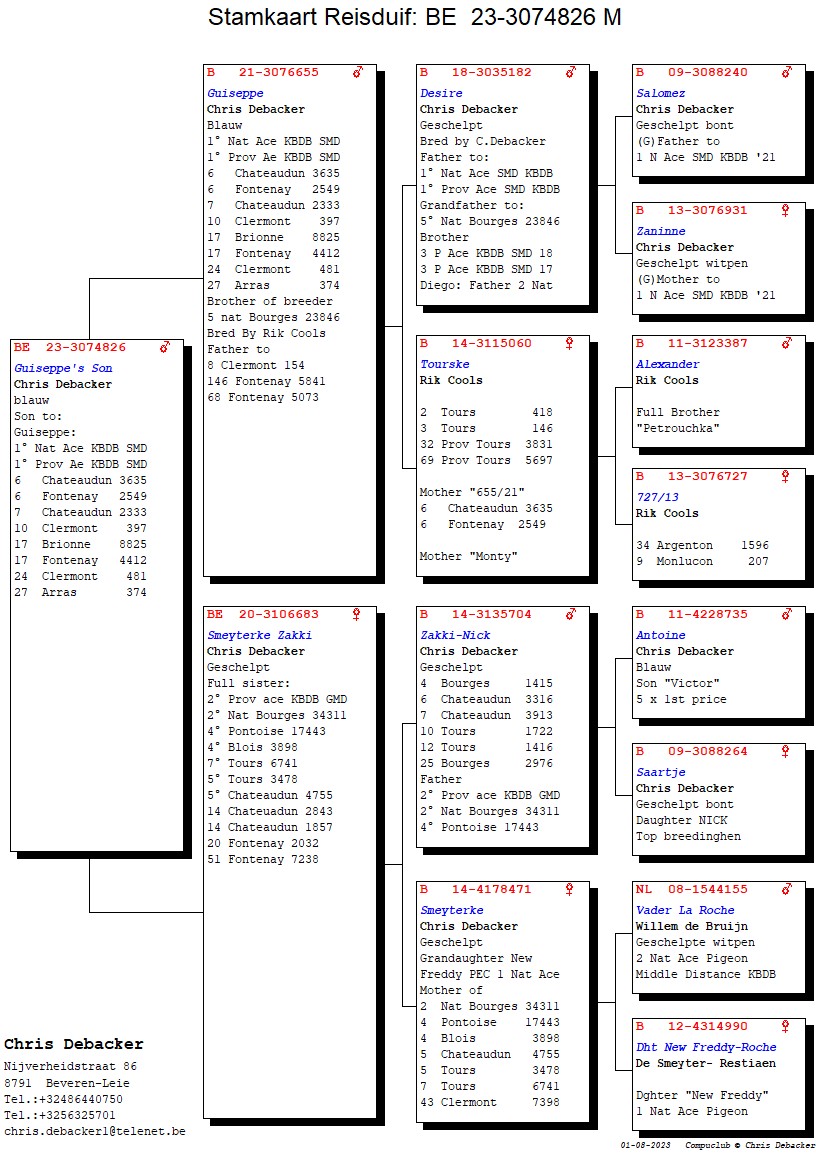Click the female symbol on Smeyterke 14-4178471 card
This screenshot has height=1172, width=816.
click(571, 889)
